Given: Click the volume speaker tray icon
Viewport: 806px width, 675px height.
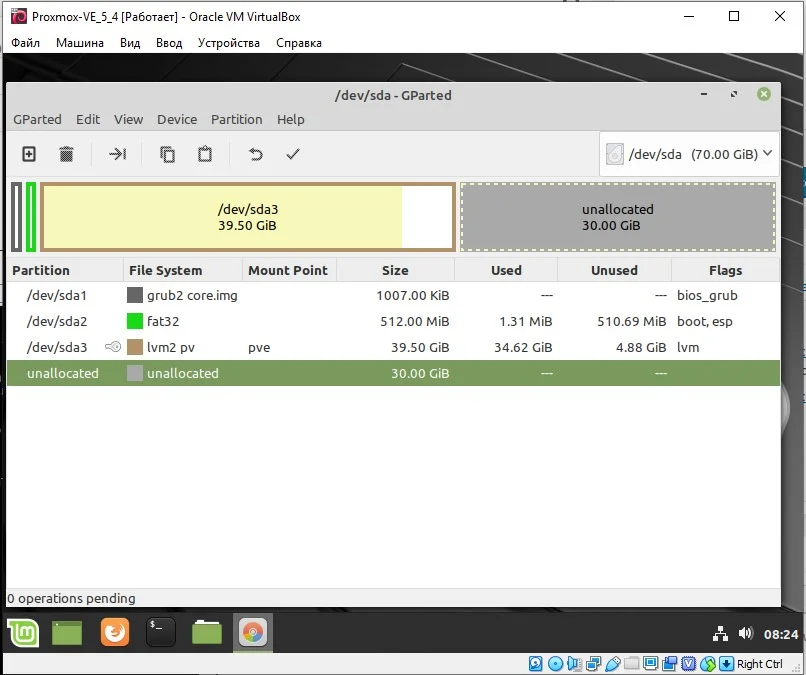Looking at the screenshot, I should tap(745, 633).
